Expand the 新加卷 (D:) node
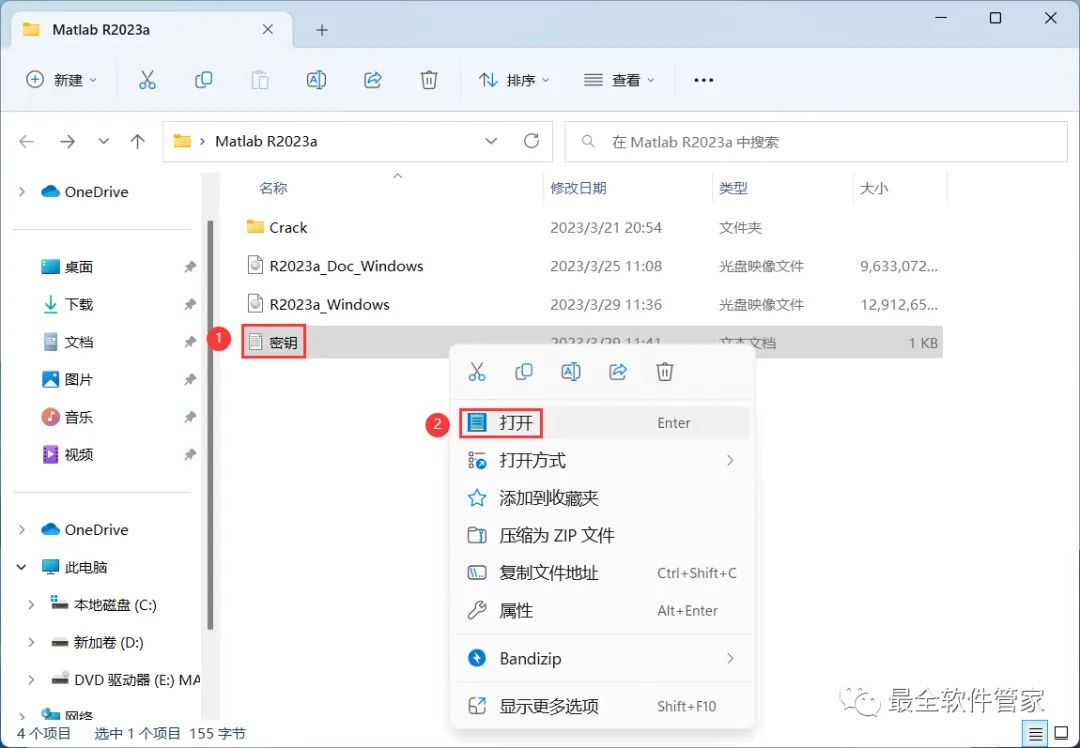1080x748 pixels. [x=32, y=643]
